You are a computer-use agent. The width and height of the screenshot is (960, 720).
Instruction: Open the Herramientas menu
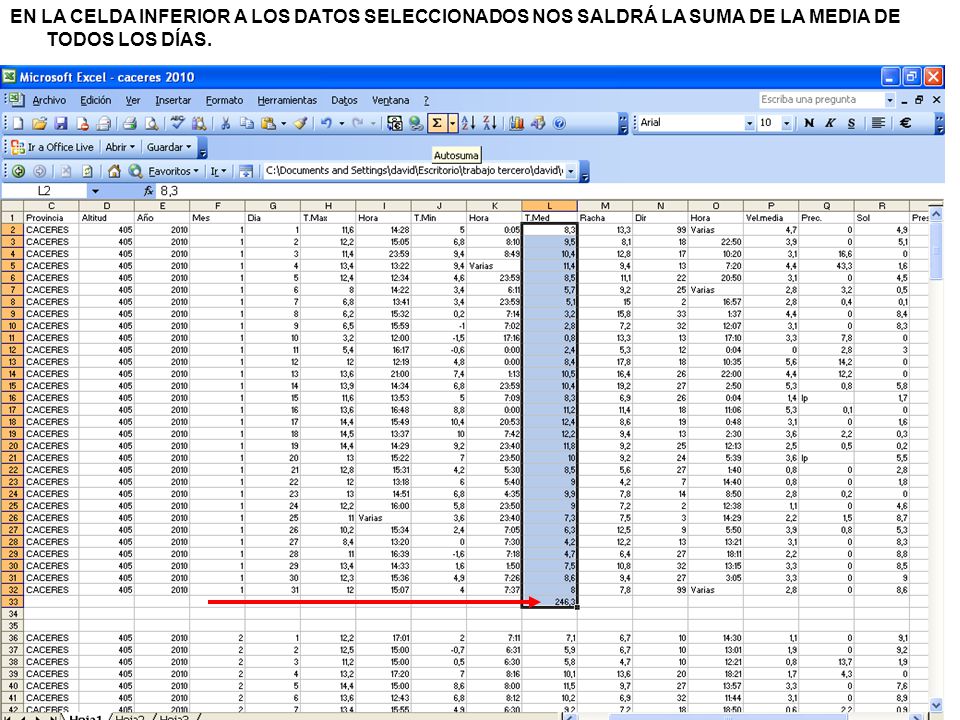[287, 100]
